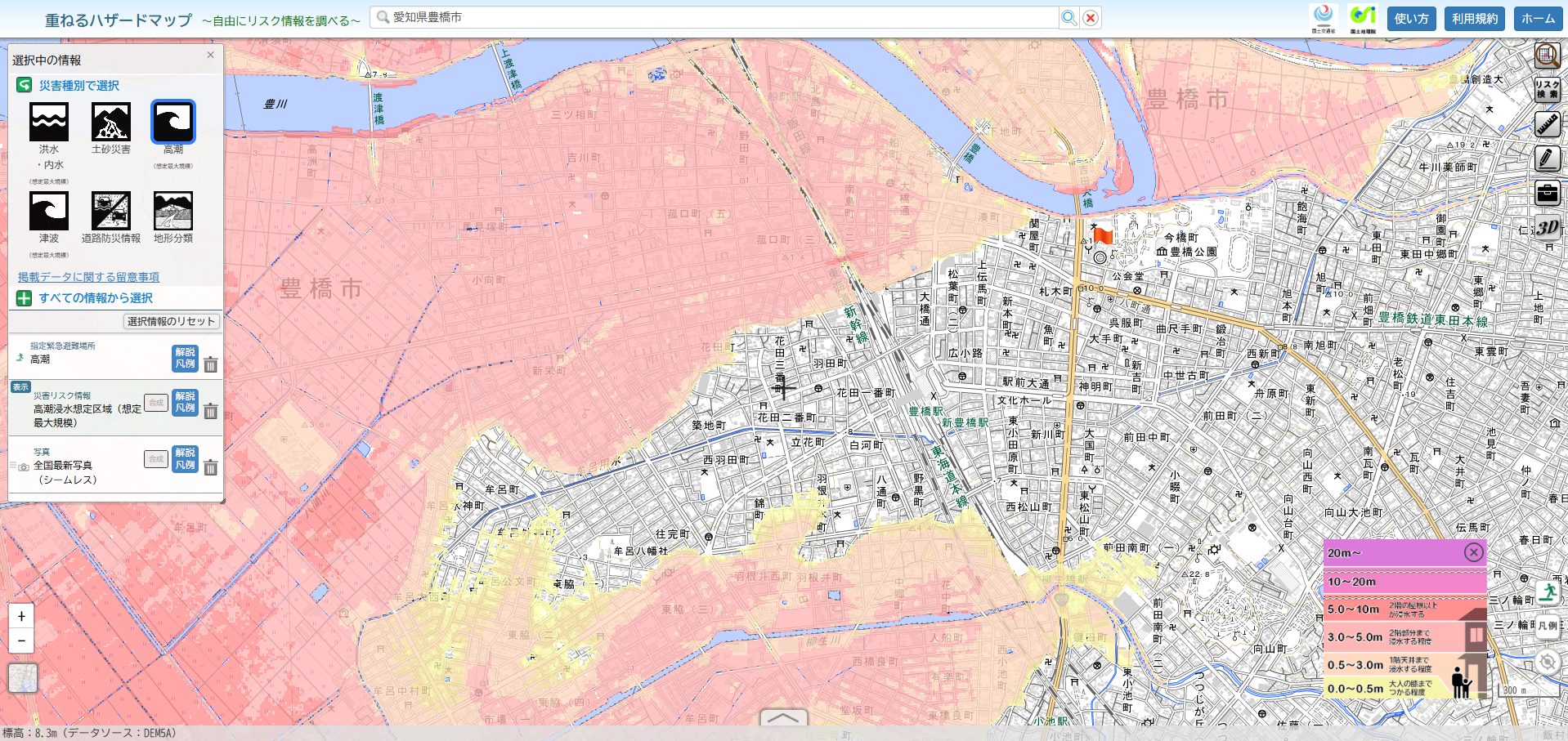
Task: Toggle 合成 blending for 全国最新写真 layer
Action: (x=156, y=459)
